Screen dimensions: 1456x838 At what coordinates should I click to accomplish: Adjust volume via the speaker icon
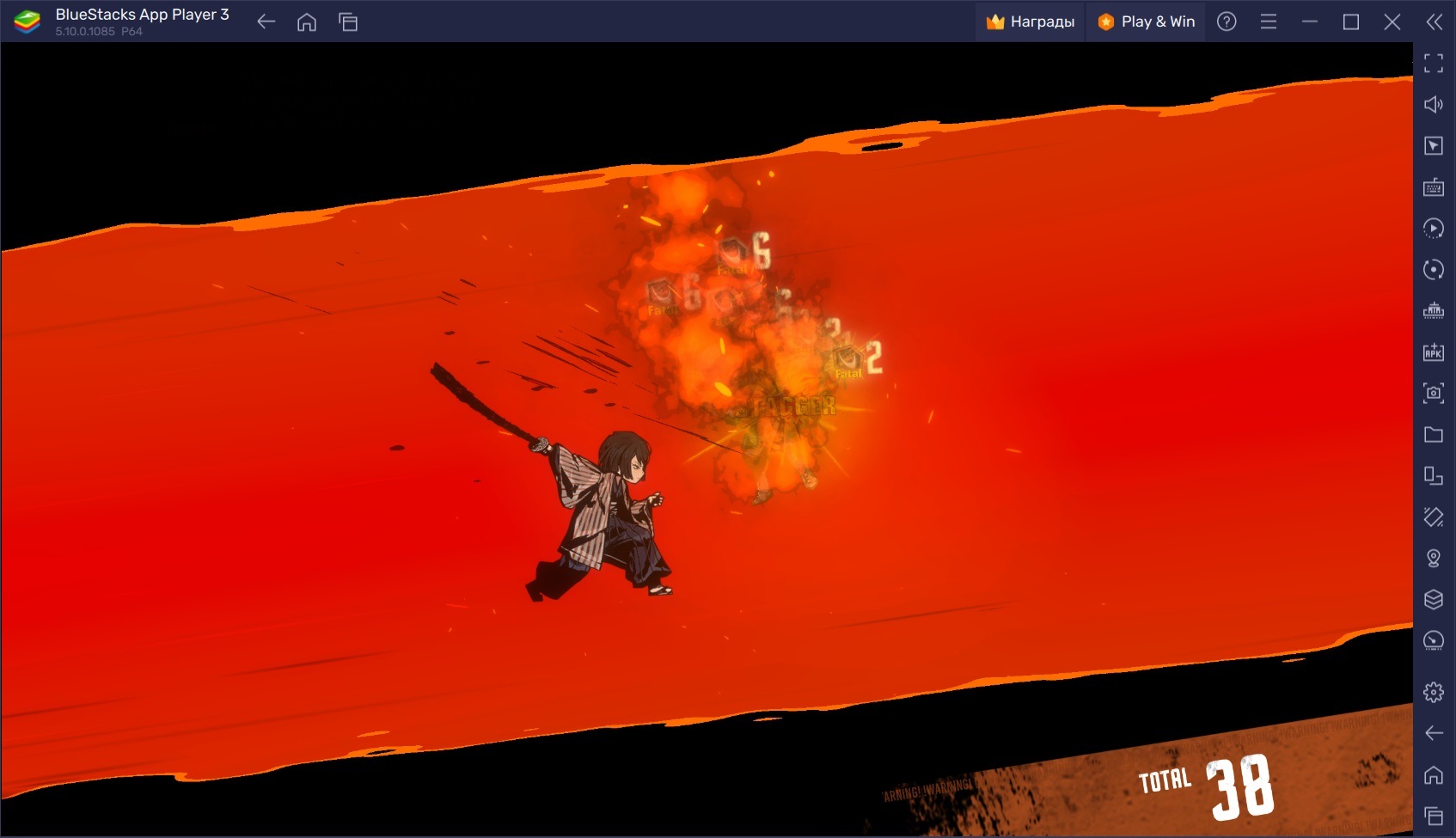coord(1433,104)
